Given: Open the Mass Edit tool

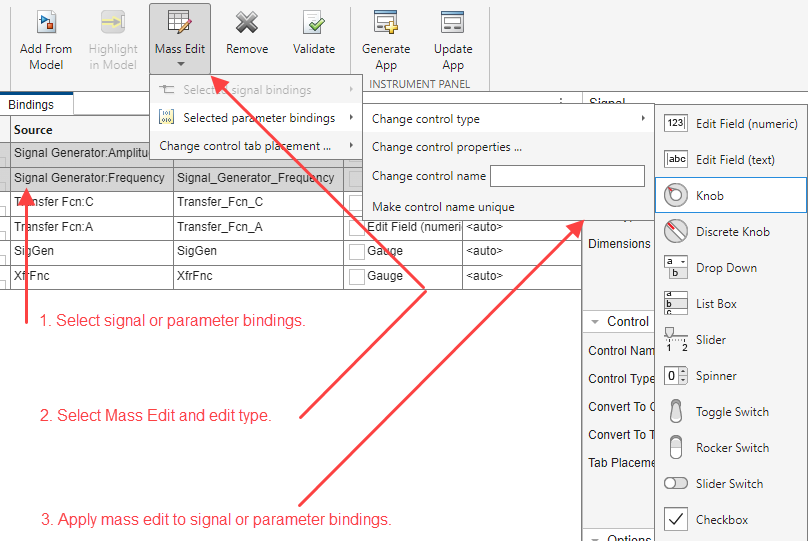Looking at the screenshot, I should pyautogui.click(x=180, y=39).
